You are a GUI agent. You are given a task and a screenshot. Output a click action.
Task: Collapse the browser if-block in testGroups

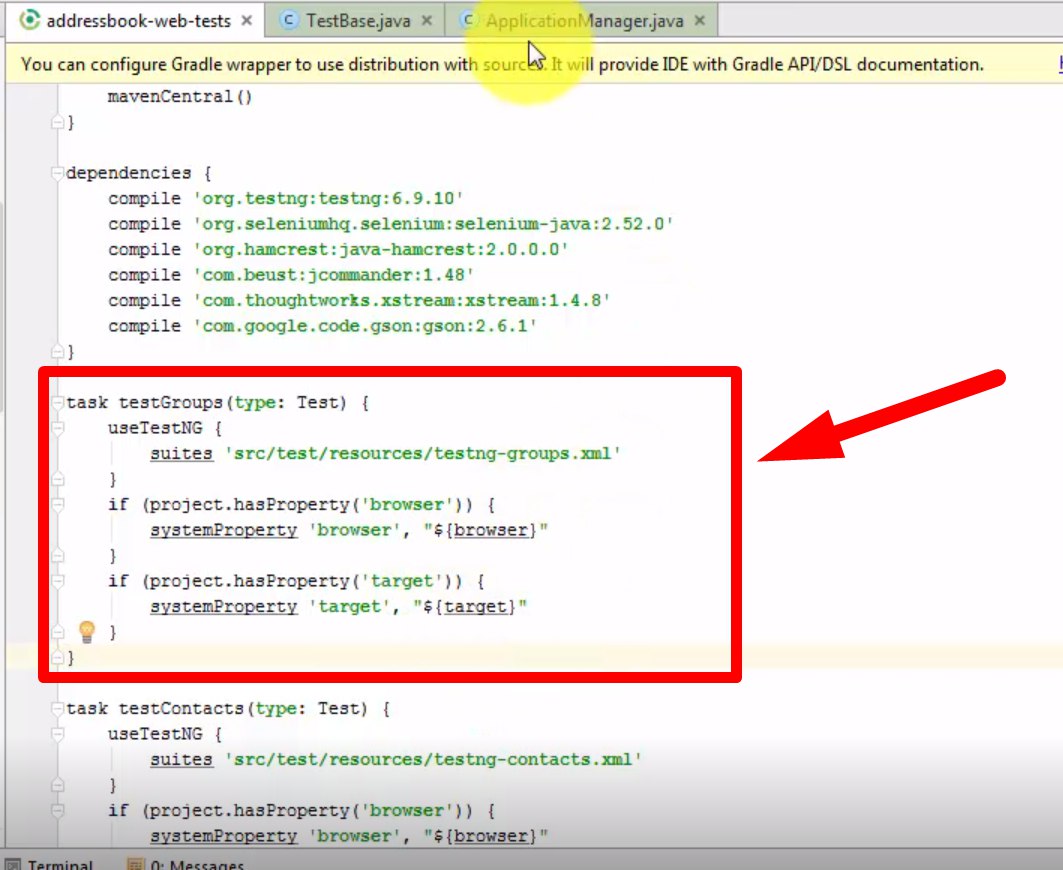point(58,505)
